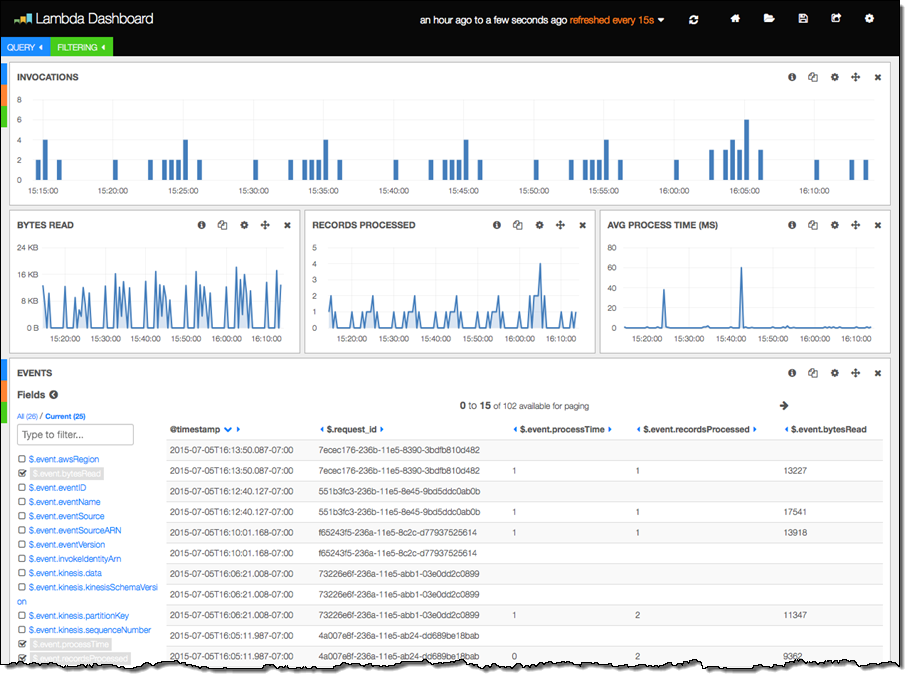Image resolution: width=910 pixels, height=679 pixels.
Task: Toggle sort arrow on @timestamp column
Action: (x=228, y=429)
